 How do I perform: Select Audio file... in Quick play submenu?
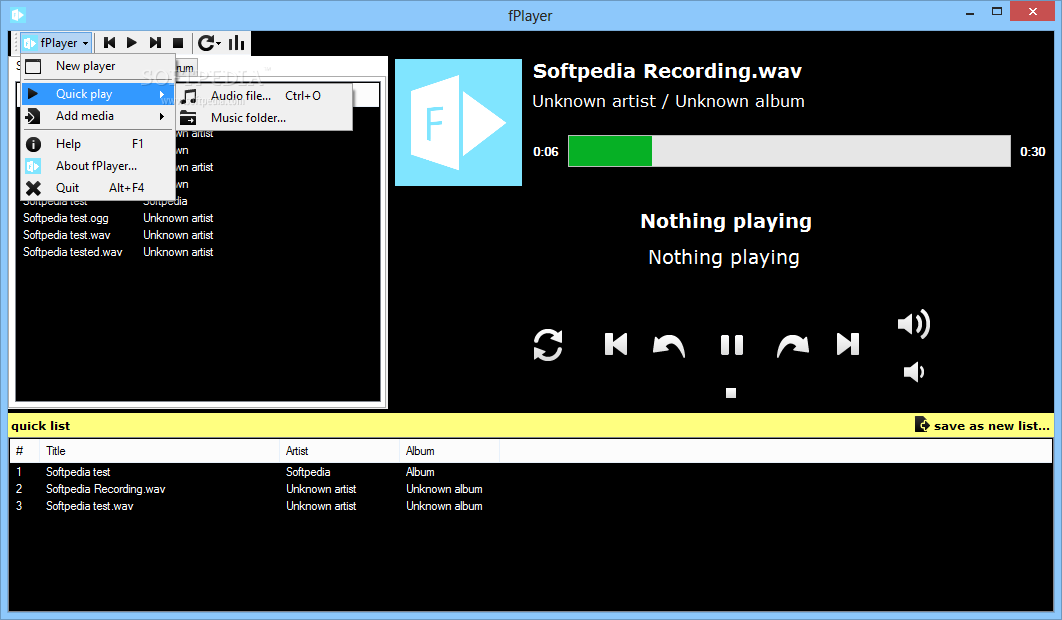pyautogui.click(x=264, y=96)
